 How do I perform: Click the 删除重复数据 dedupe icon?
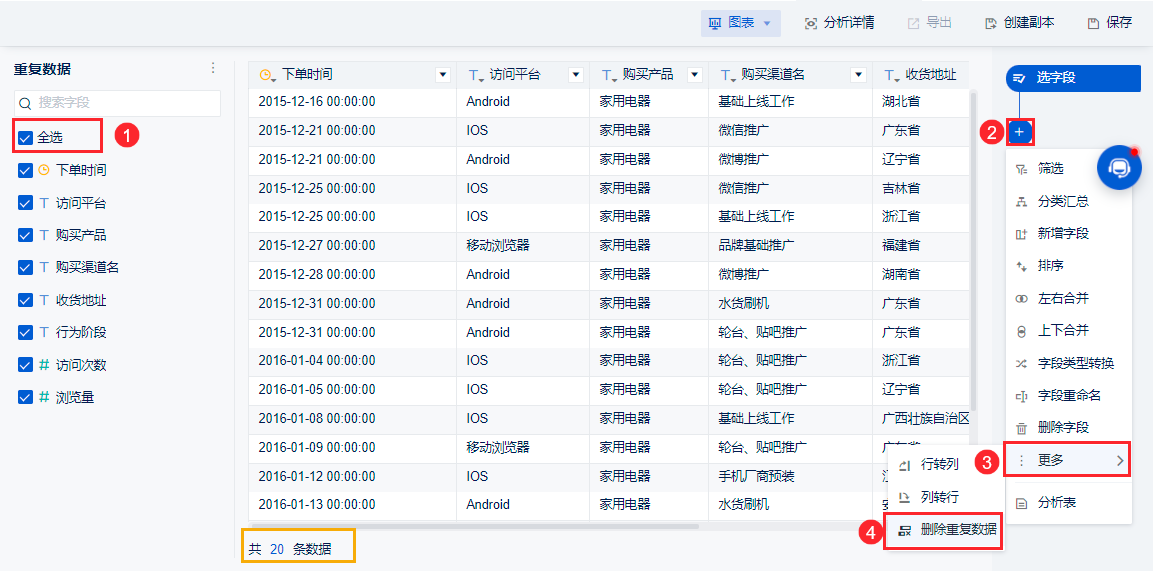click(x=906, y=530)
